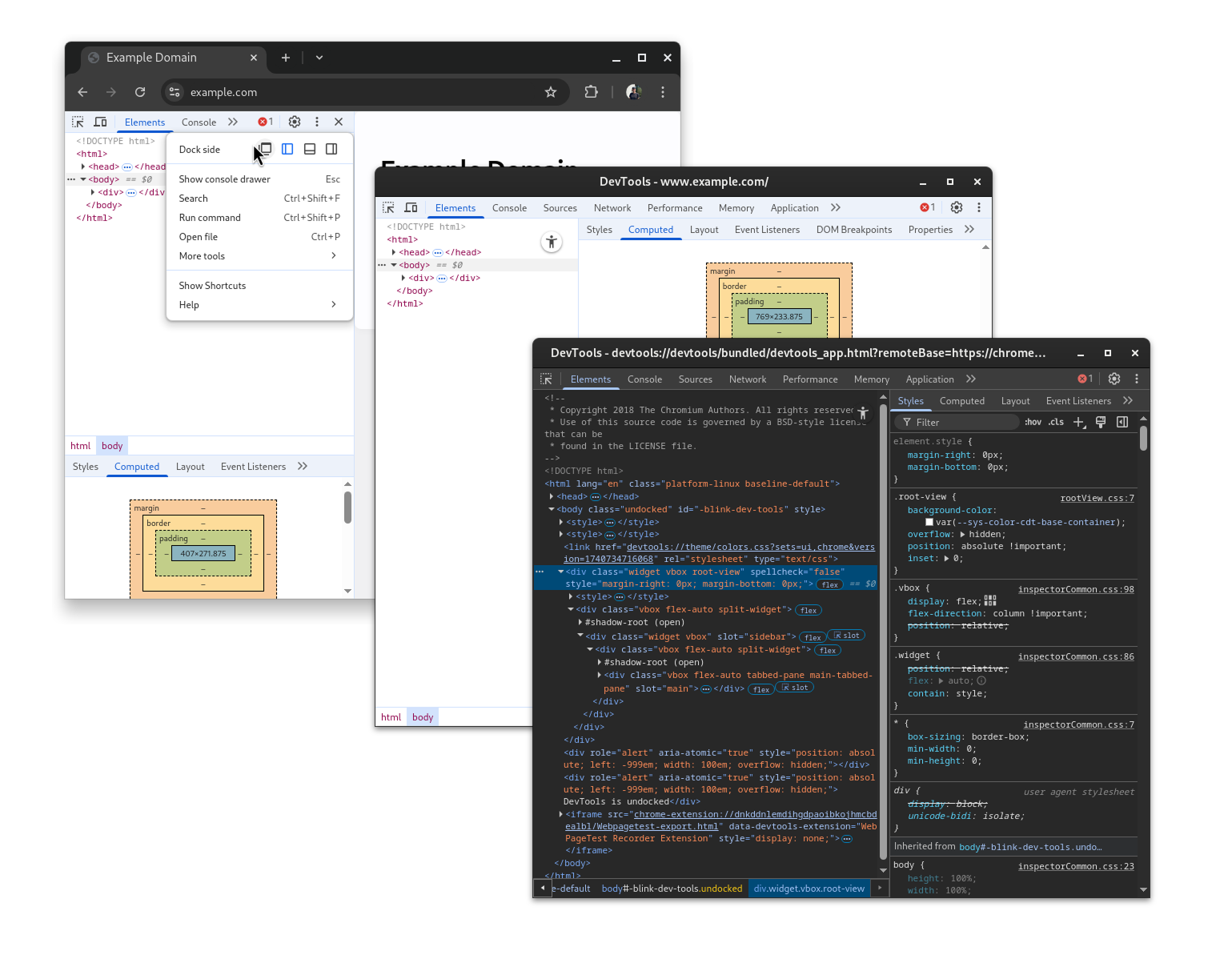Toggle the .cls element classes button

coord(1057,423)
